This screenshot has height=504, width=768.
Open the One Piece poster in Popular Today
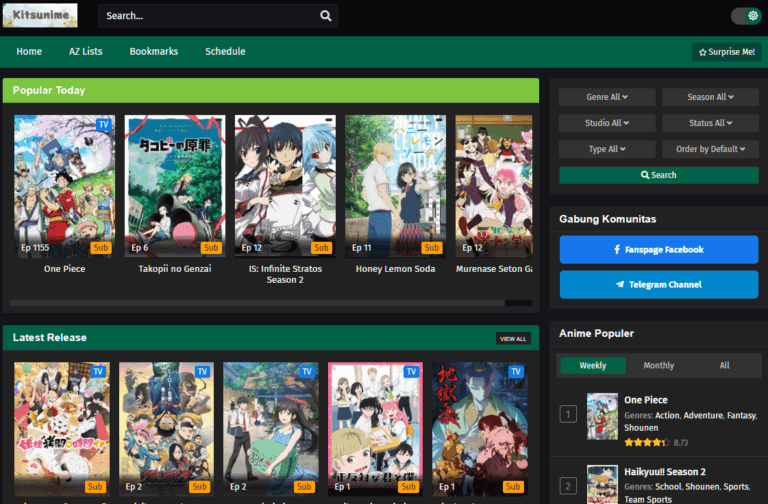pyautogui.click(x=65, y=186)
